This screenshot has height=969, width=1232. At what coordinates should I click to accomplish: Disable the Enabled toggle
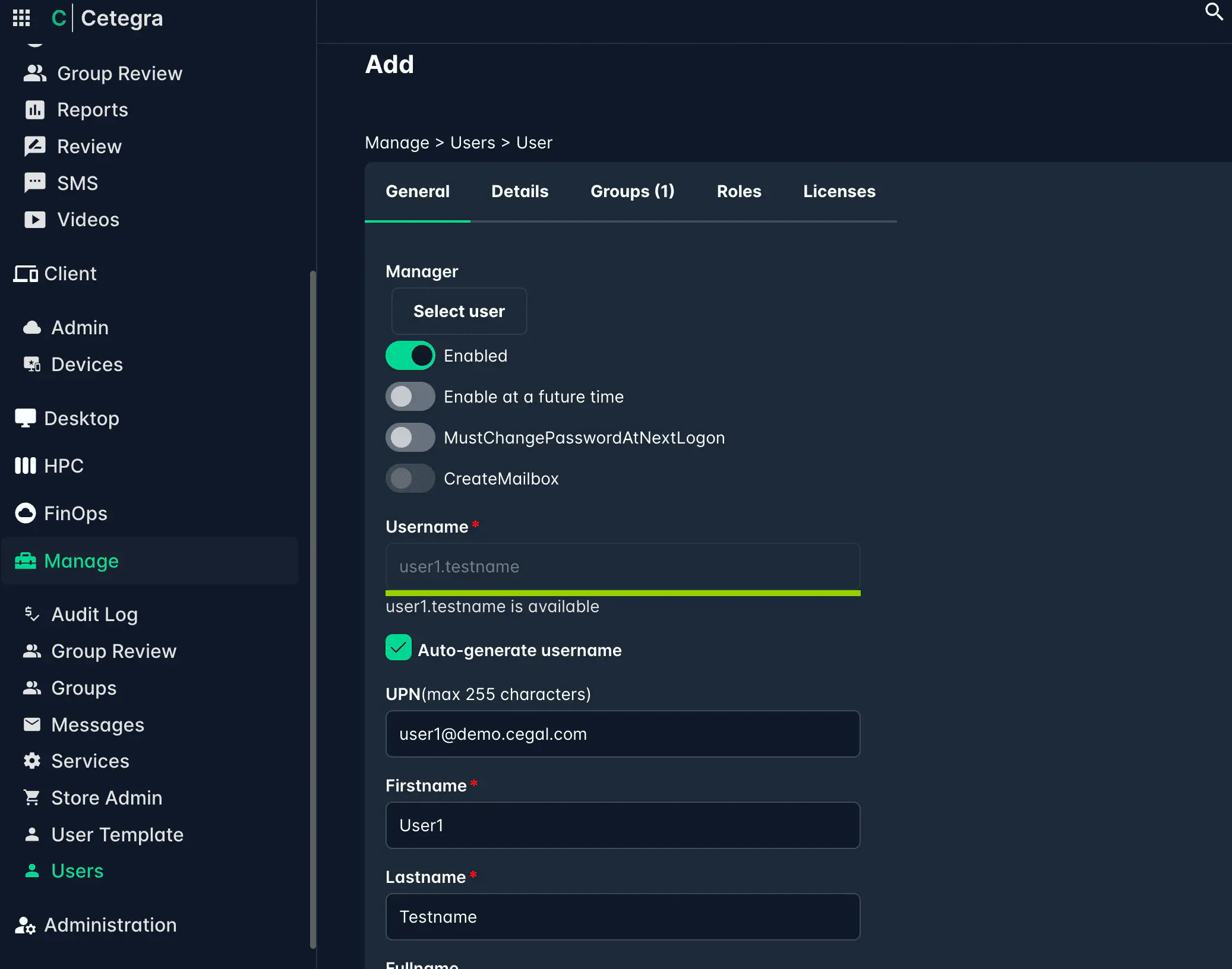pos(410,355)
